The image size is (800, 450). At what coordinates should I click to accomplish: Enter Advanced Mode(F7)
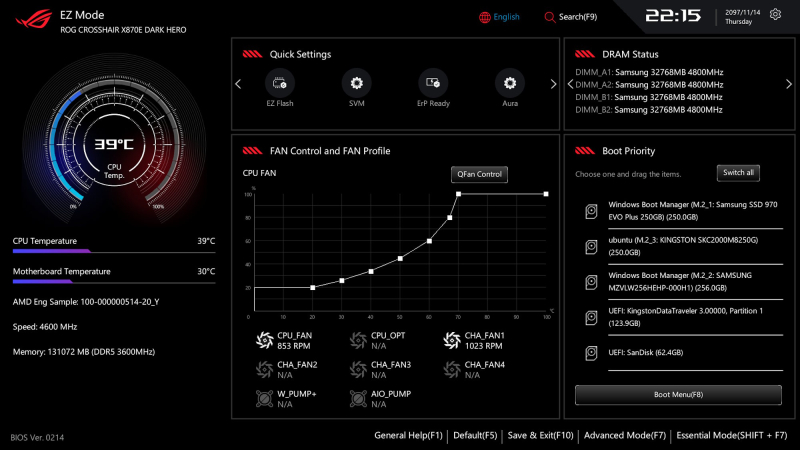click(x=625, y=436)
